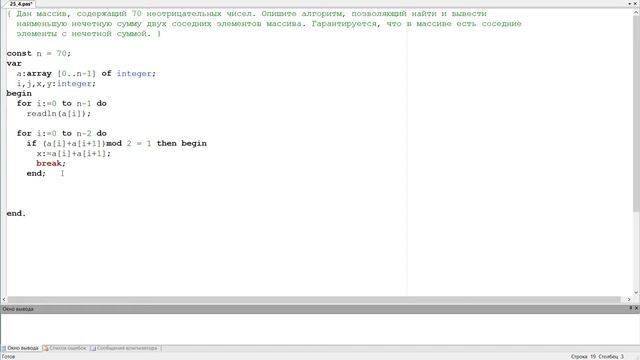640x360 pixels.
Task: Click the 'end;' line after break
Action: pos(36,173)
